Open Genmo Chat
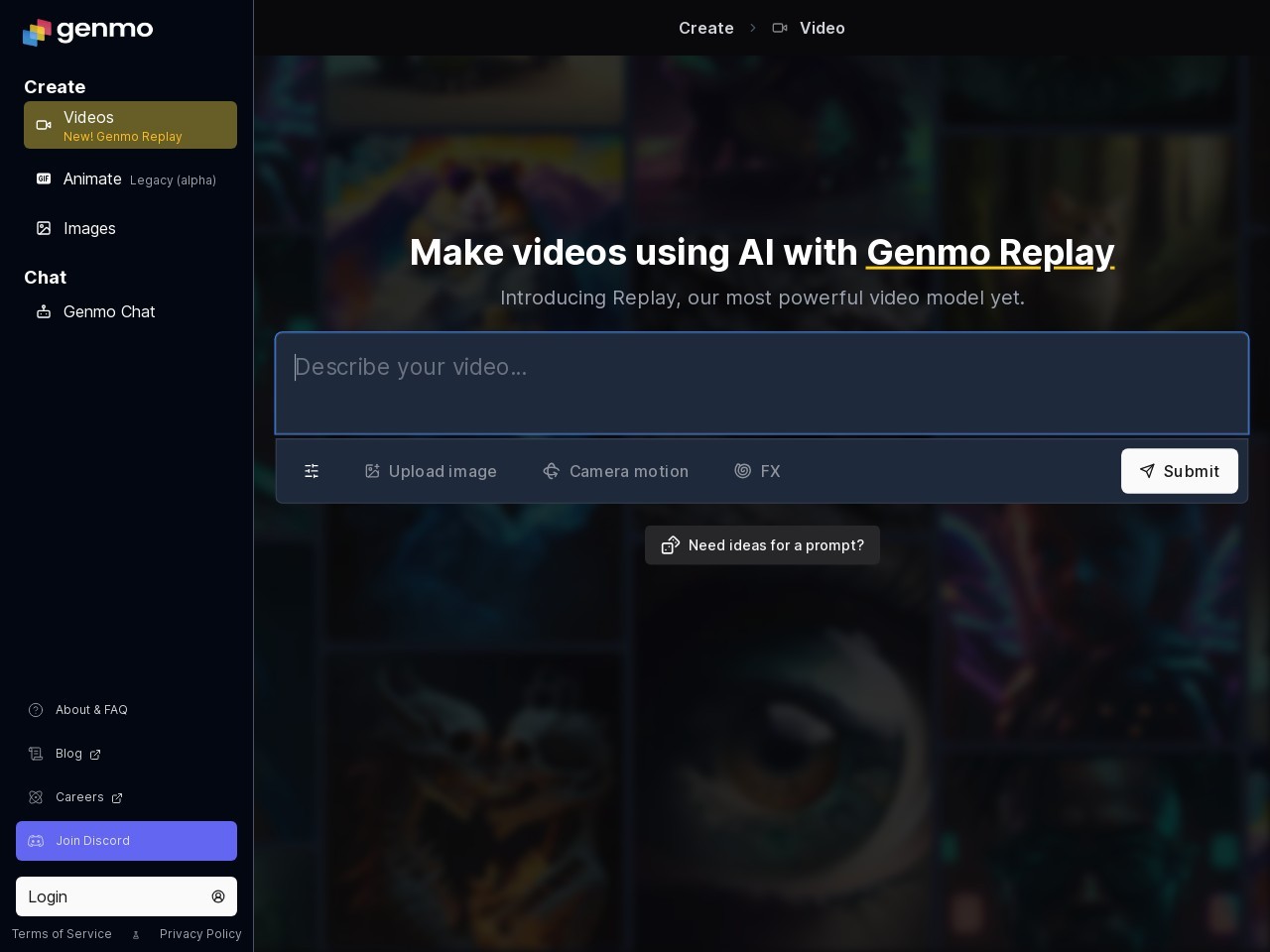 pos(109,311)
